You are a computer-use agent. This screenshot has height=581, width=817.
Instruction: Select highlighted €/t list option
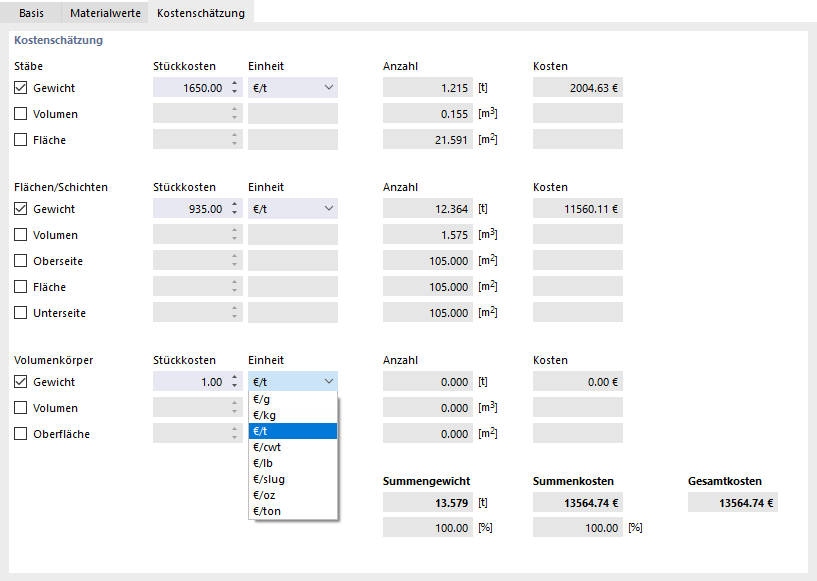coord(293,431)
